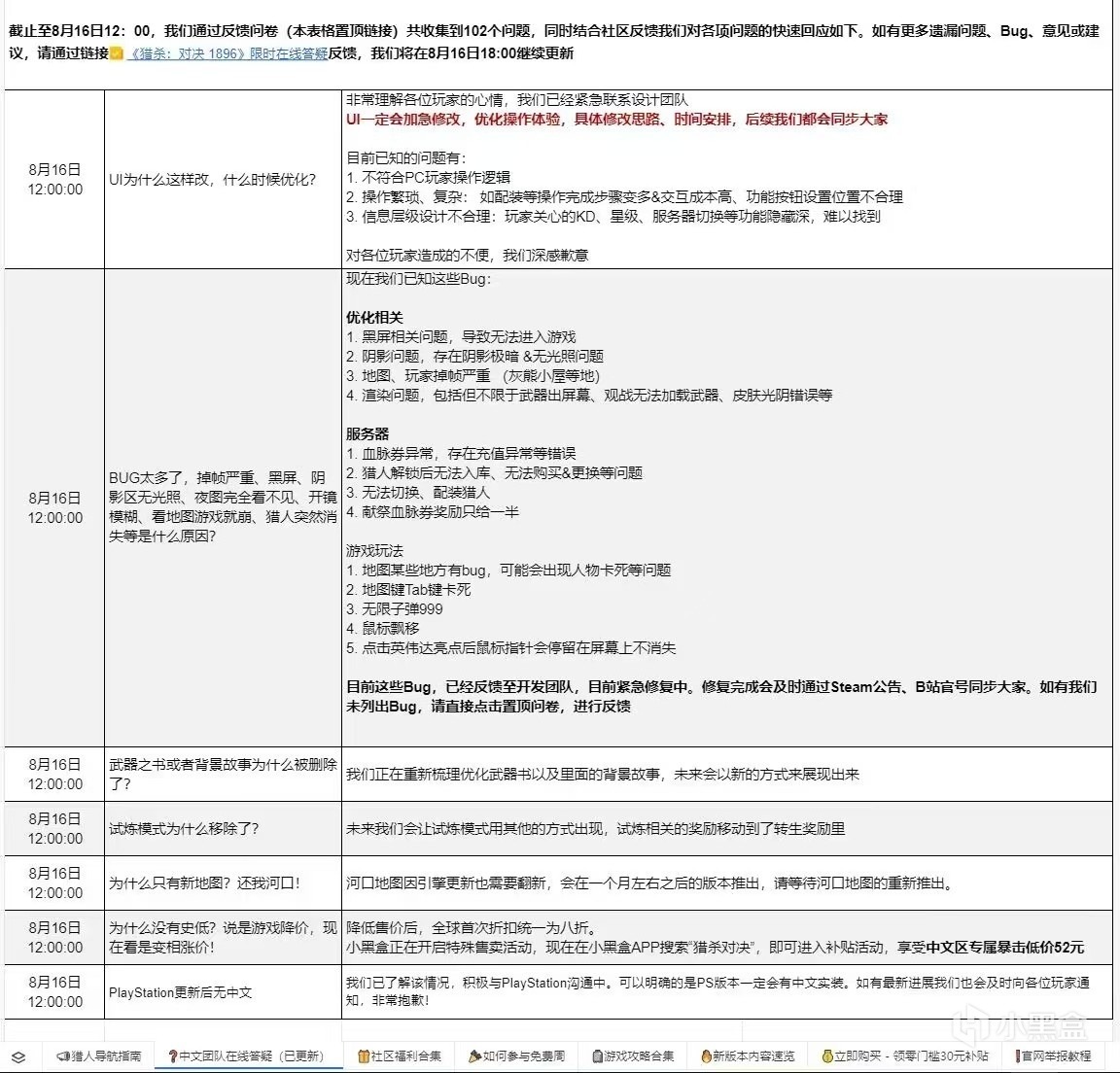This screenshot has width=1120, height=1073.
Task: Select the '试炼模式为什么移除了？' cell
Action: pyautogui.click(x=223, y=829)
